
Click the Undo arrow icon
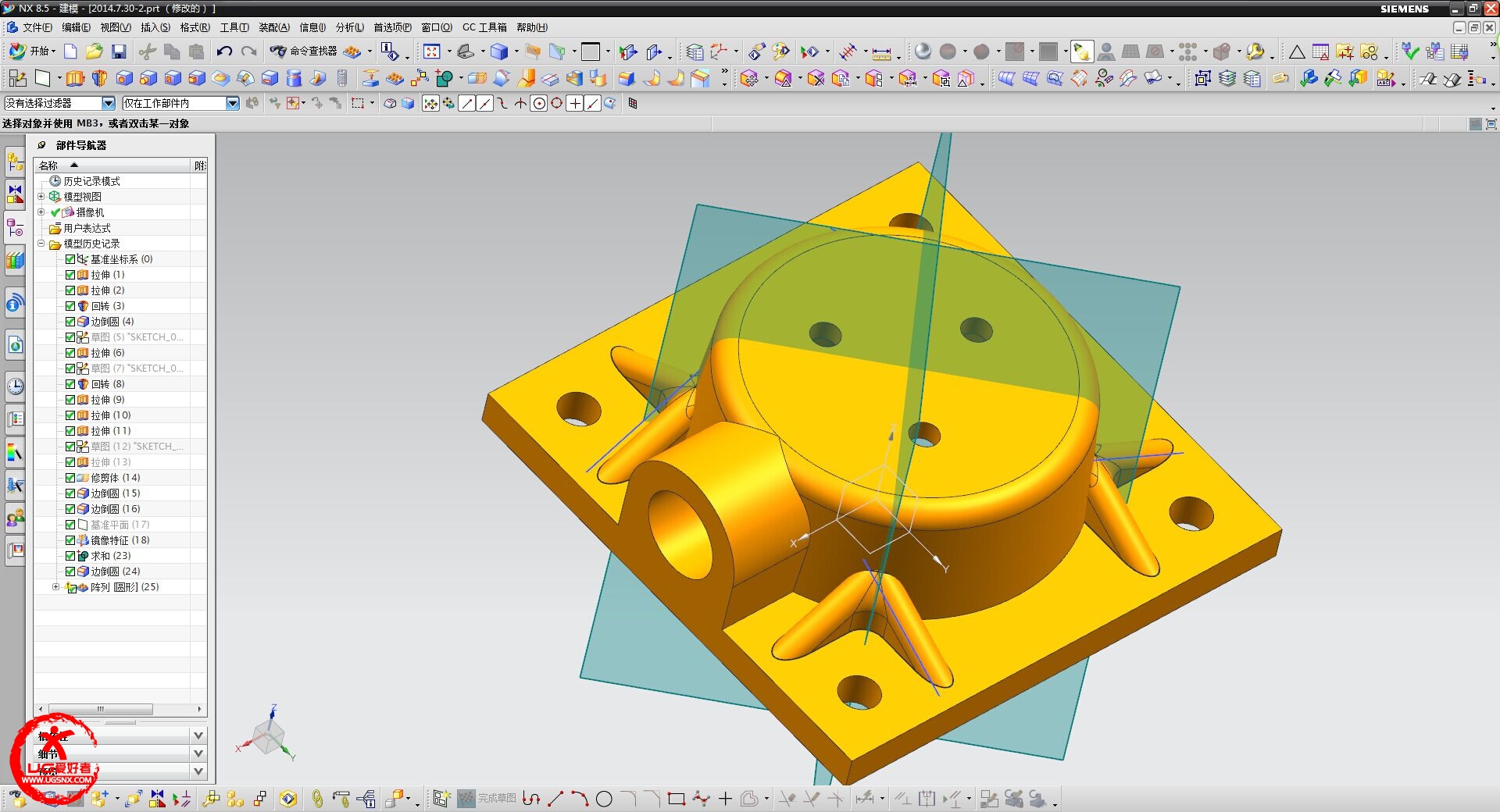224,52
